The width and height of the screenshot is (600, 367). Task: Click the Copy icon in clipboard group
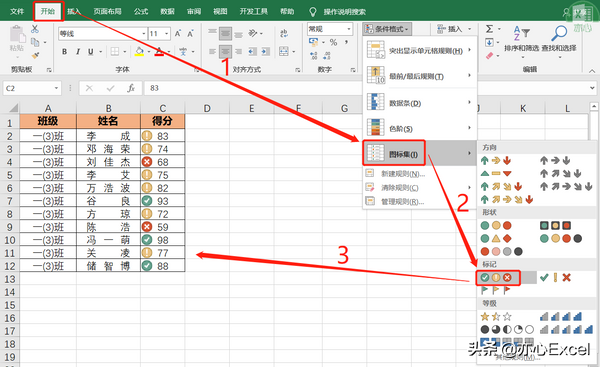tap(35, 42)
